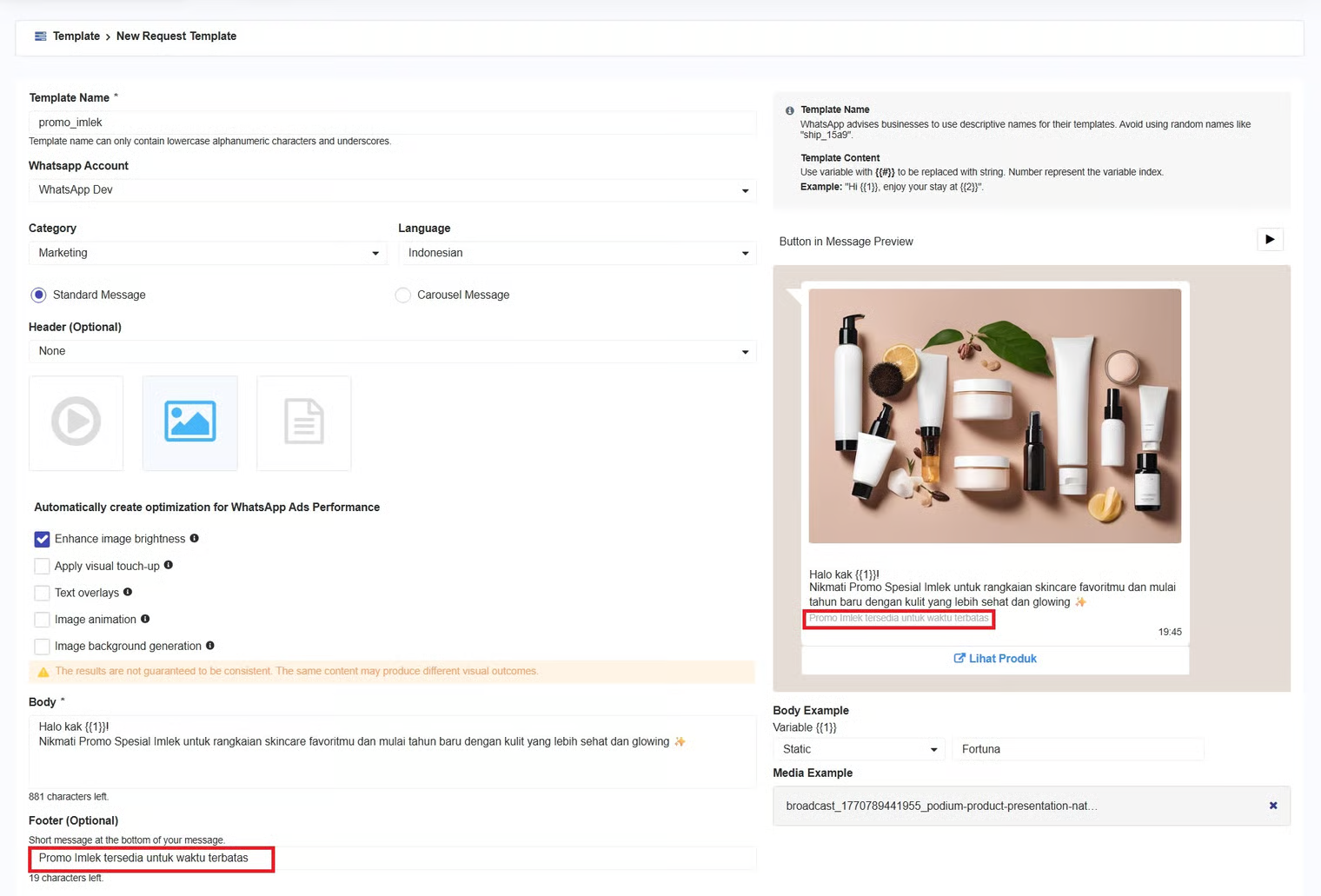Uncheck Enhance image brightness
Viewport: 1321px width, 896px height.
pos(42,540)
